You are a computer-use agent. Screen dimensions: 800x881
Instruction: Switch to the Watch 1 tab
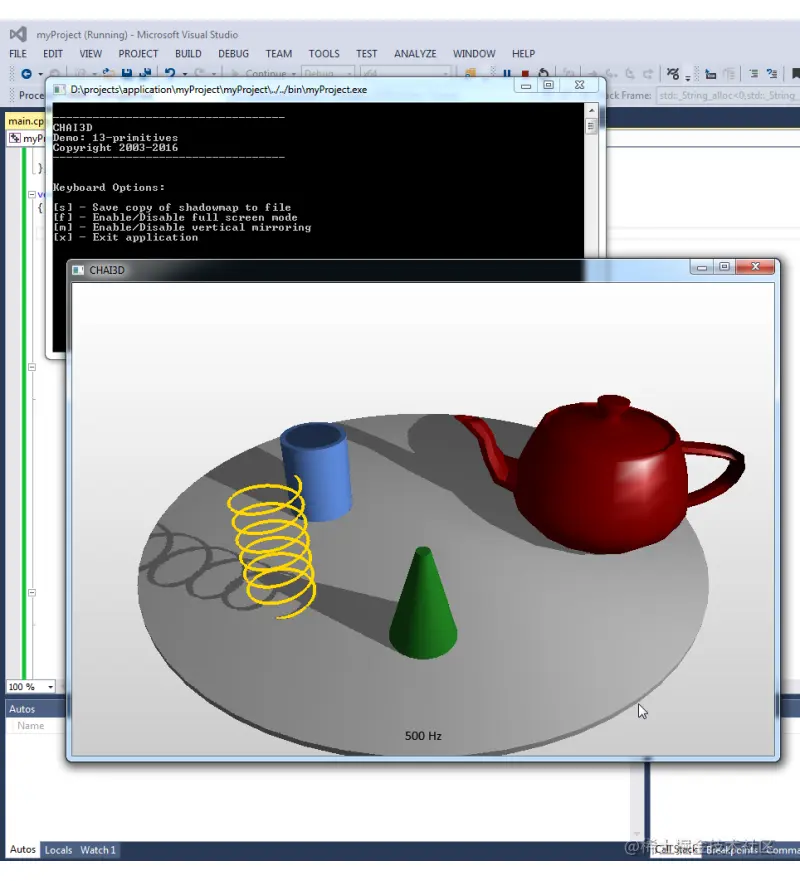click(98, 850)
